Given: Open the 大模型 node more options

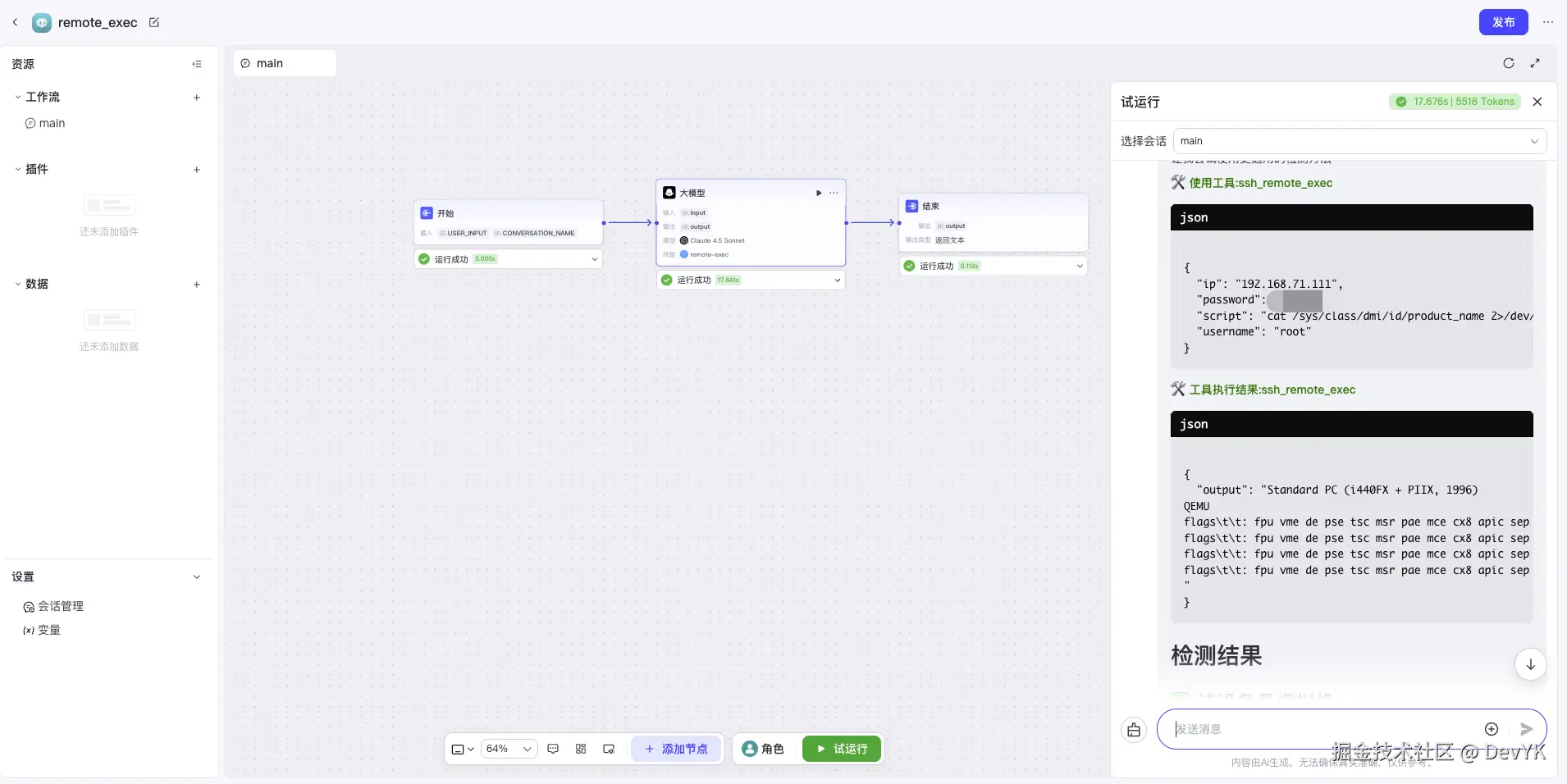Looking at the screenshot, I should (834, 193).
